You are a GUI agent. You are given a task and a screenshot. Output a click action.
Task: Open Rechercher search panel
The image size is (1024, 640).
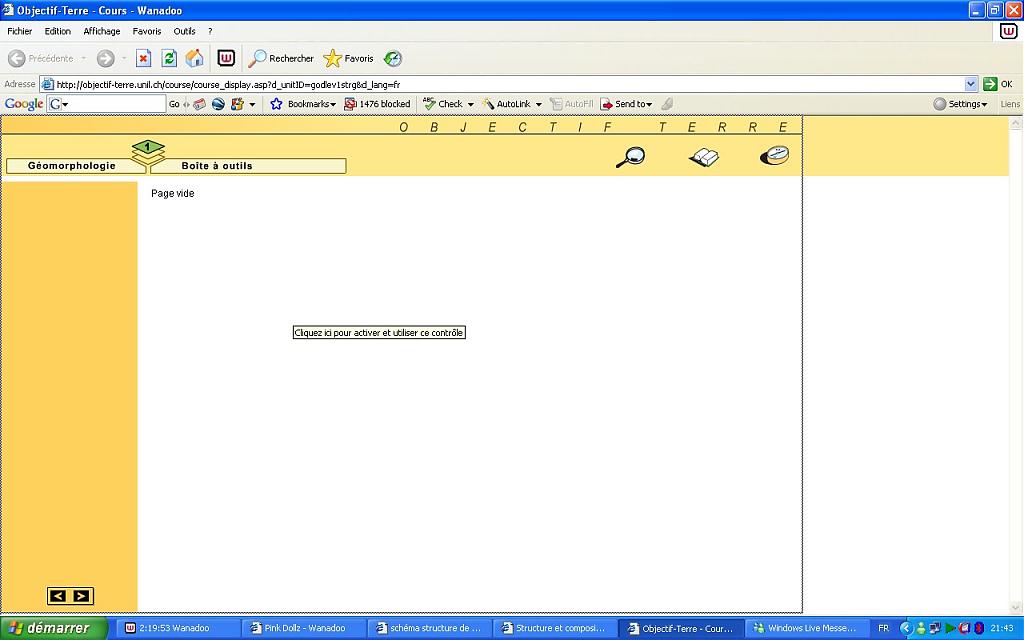[281, 58]
